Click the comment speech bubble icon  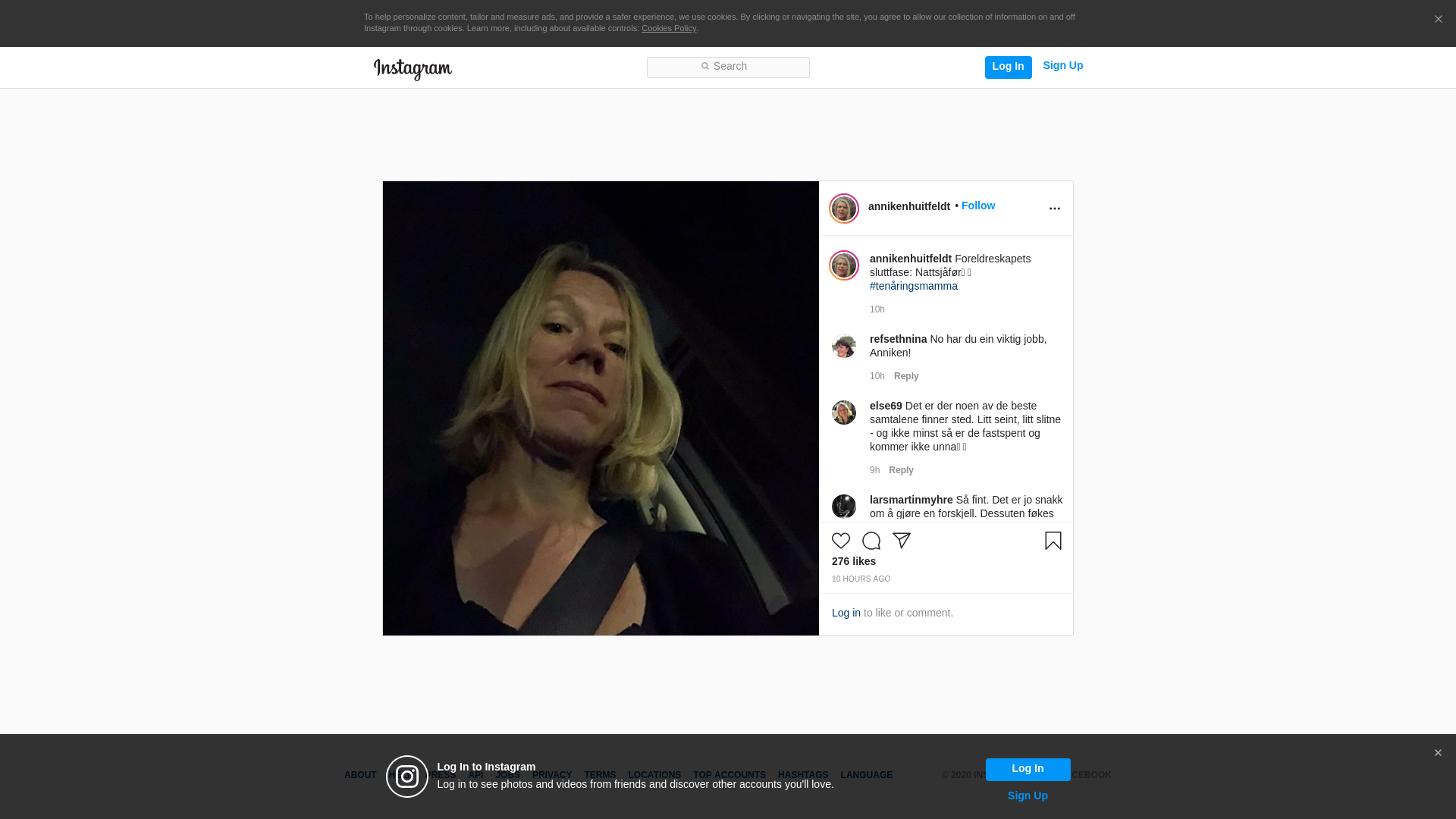pyautogui.click(x=871, y=541)
